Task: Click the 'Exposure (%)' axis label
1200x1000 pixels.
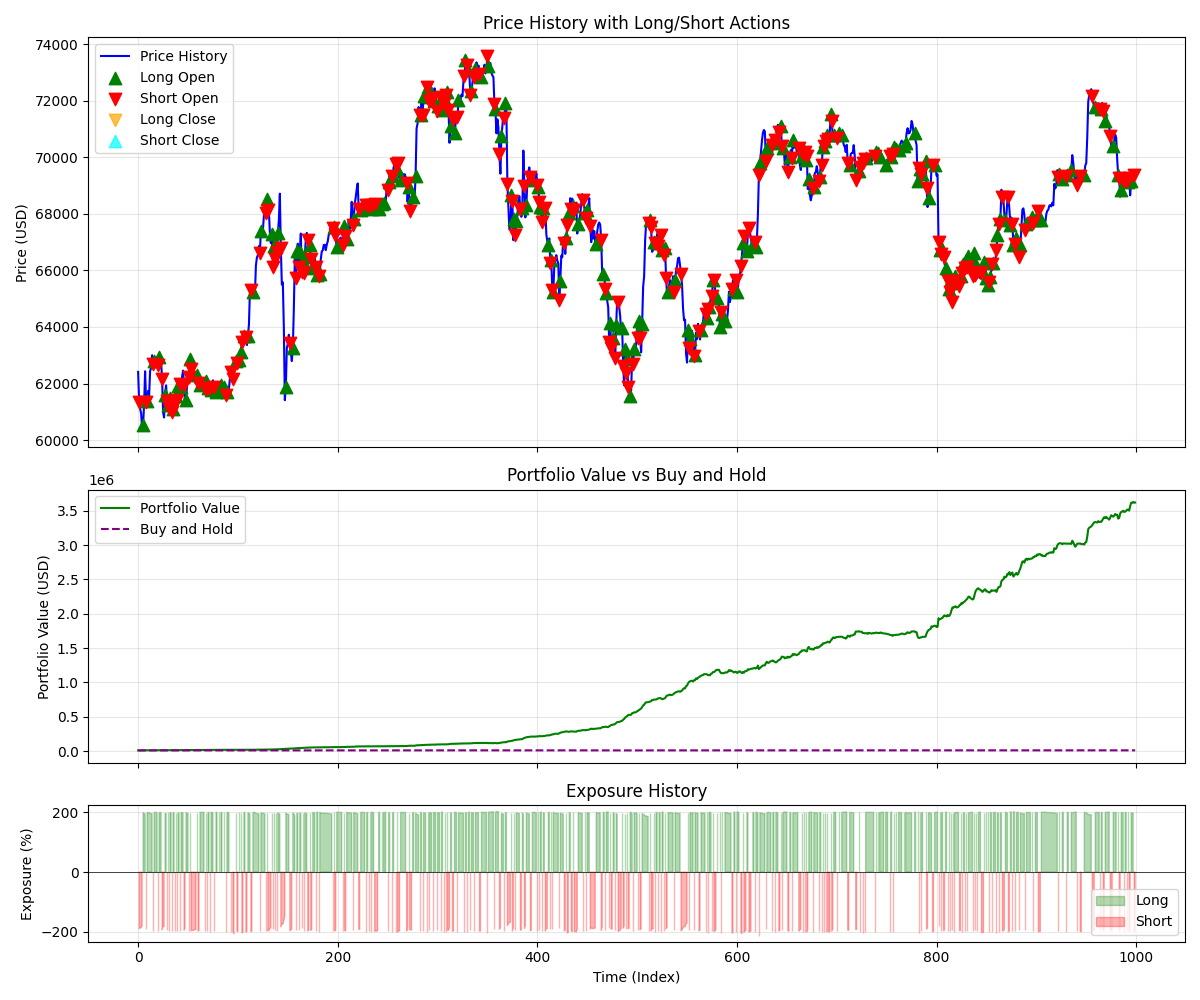Action: (27, 873)
